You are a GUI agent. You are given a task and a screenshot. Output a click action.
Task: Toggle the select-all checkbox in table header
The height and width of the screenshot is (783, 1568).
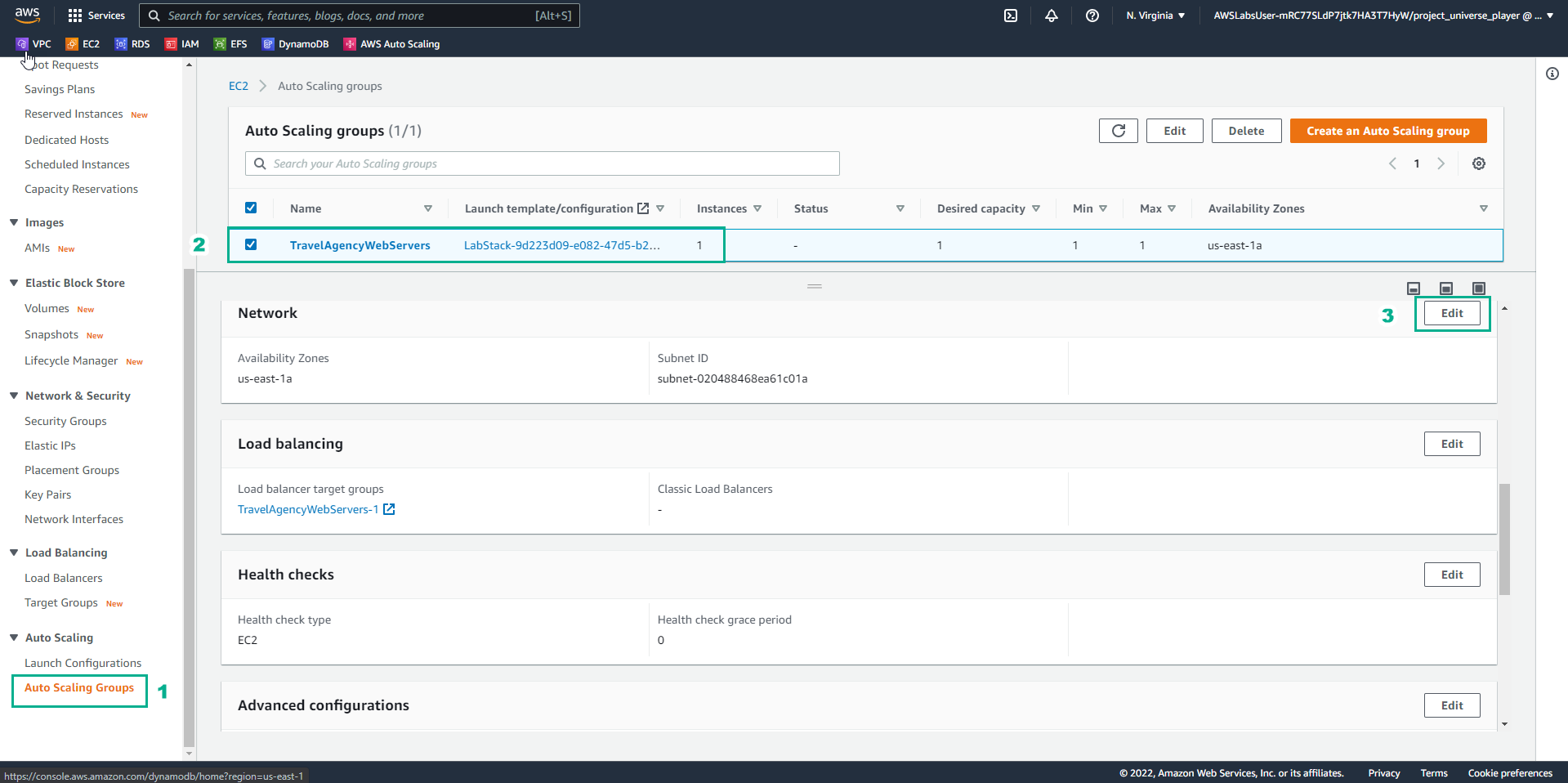(x=251, y=208)
